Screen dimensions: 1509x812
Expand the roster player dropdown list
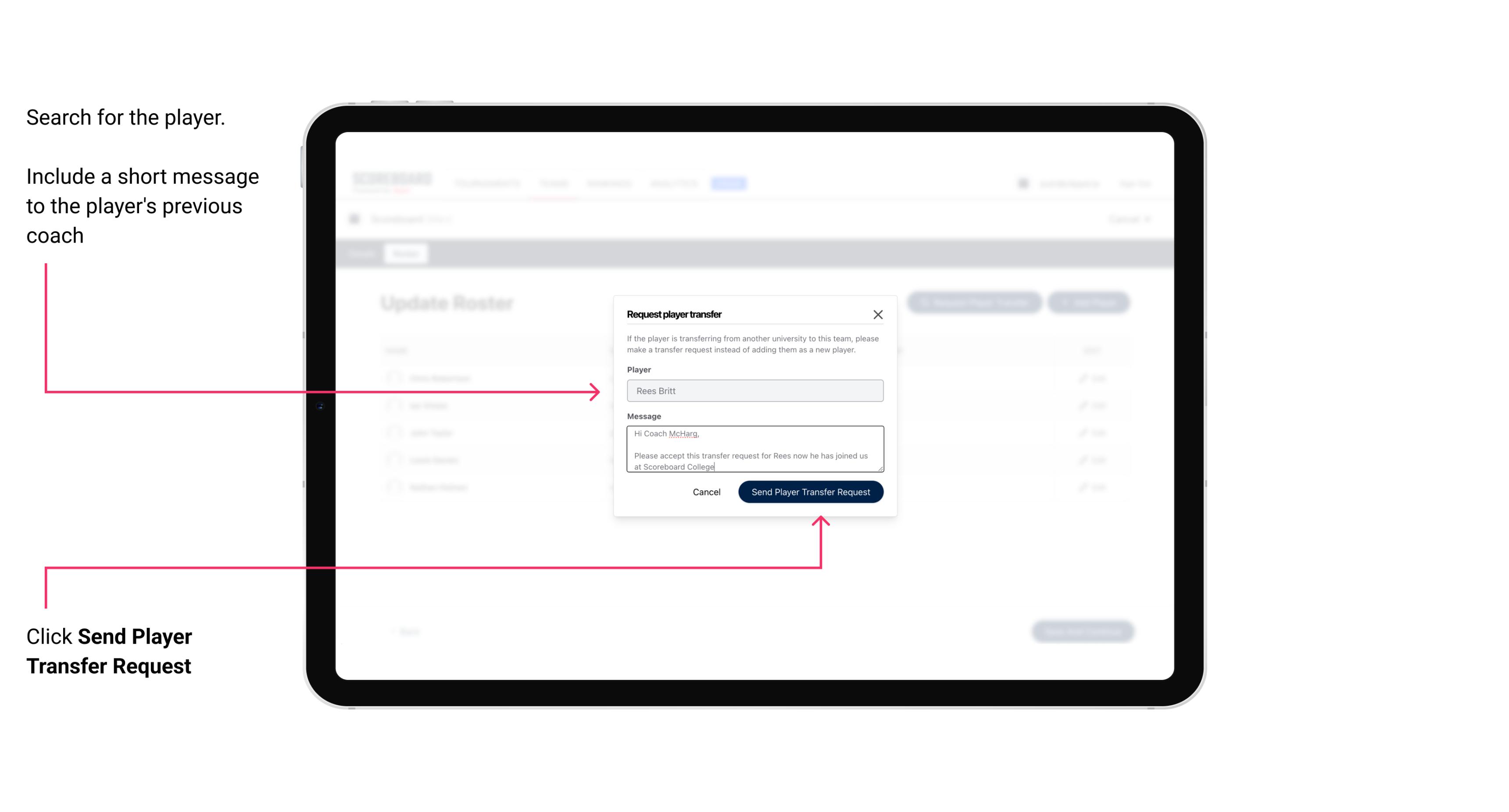(x=755, y=391)
